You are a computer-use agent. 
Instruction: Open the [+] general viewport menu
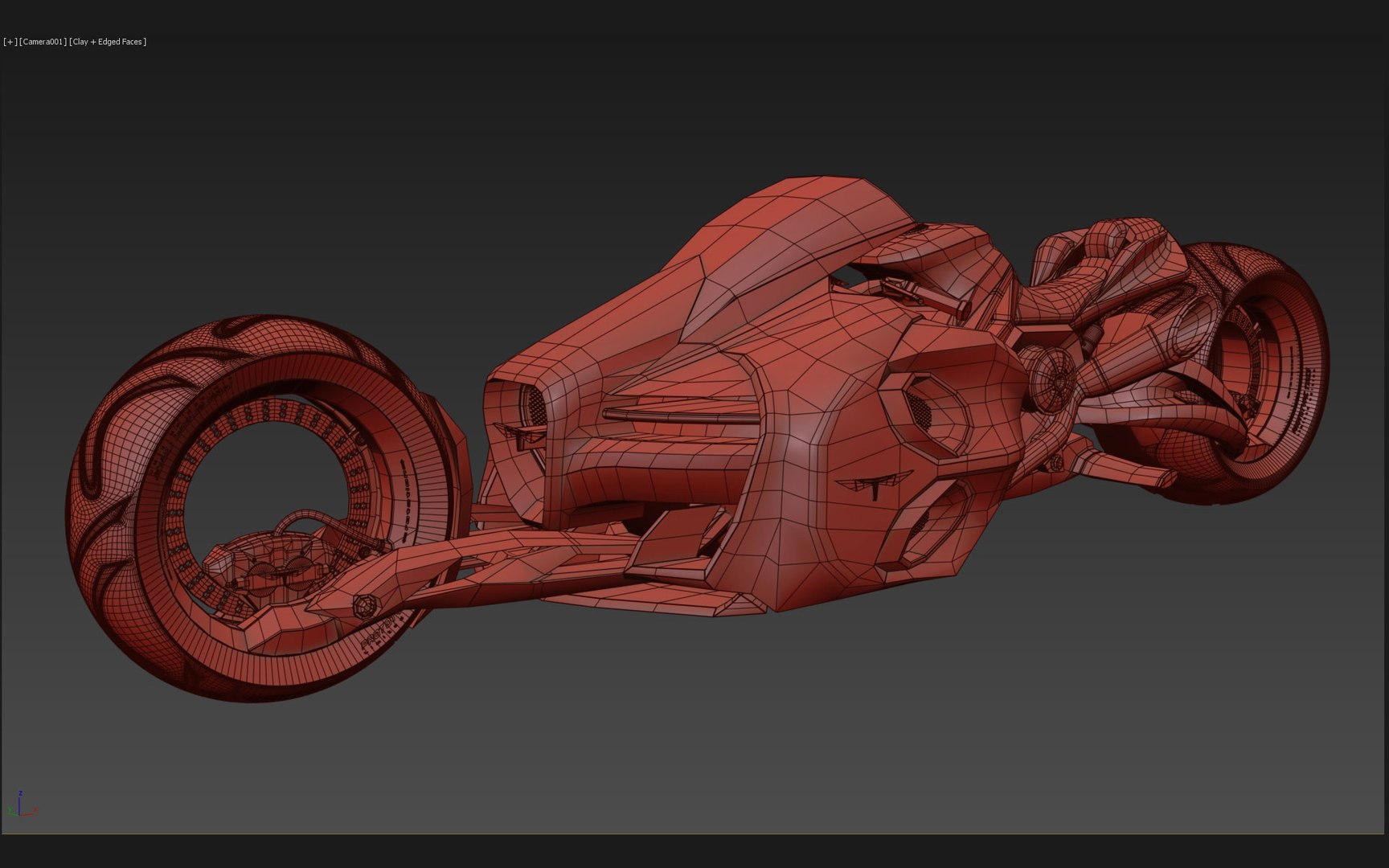10,42
